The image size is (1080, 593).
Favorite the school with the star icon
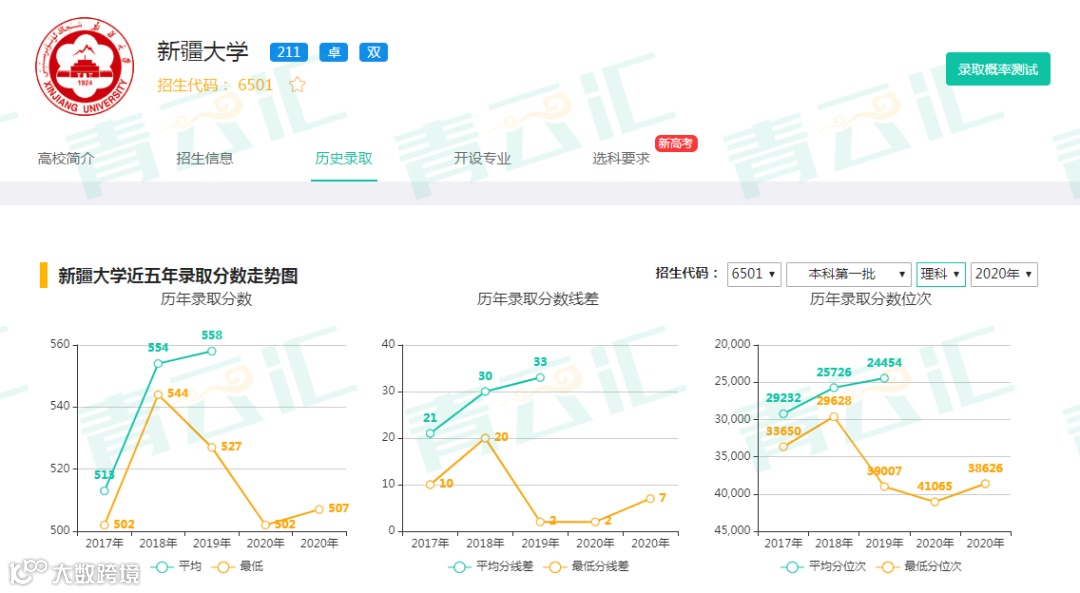297,85
